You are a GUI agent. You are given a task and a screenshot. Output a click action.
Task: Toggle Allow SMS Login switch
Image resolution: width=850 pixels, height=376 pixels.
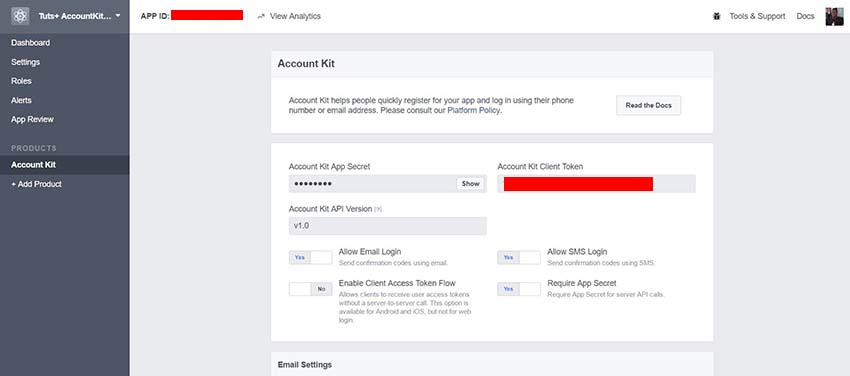519,257
